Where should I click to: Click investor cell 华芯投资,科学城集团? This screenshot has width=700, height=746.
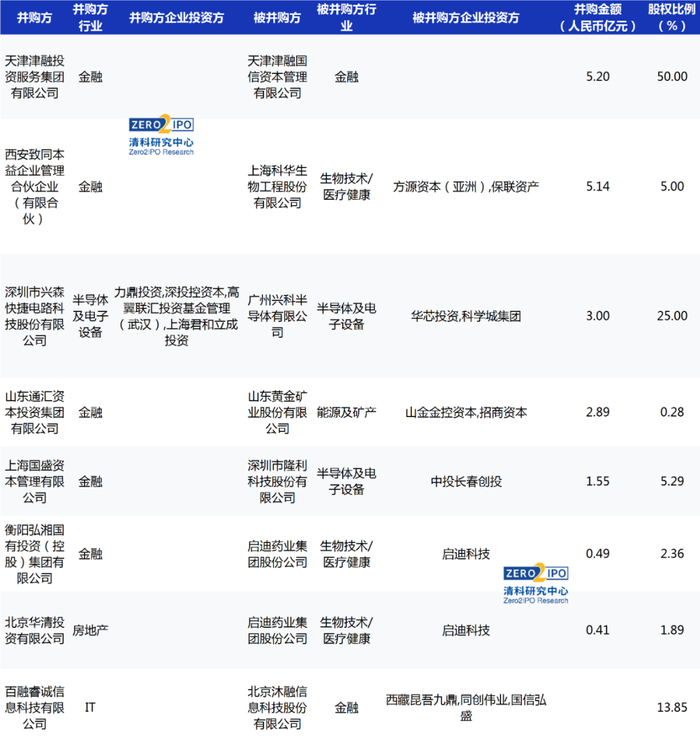466,316
